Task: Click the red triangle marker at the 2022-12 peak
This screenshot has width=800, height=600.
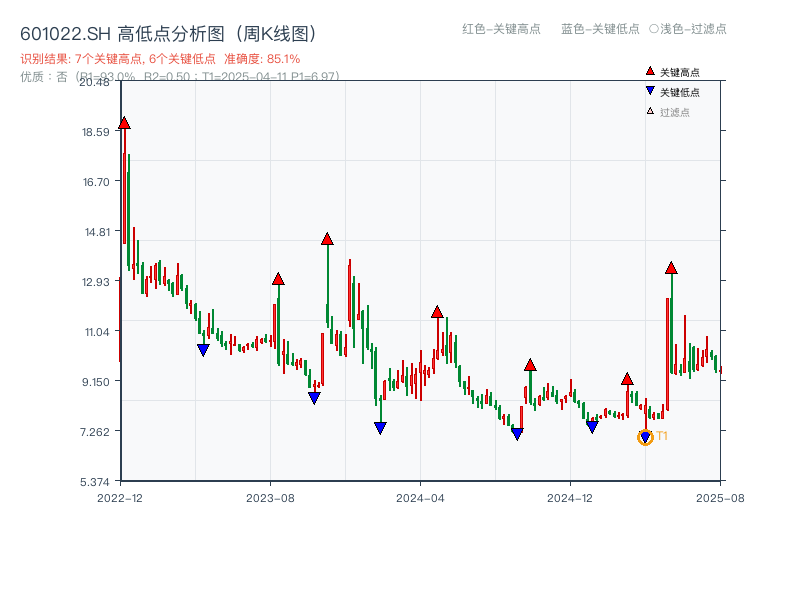Action: tap(123, 122)
